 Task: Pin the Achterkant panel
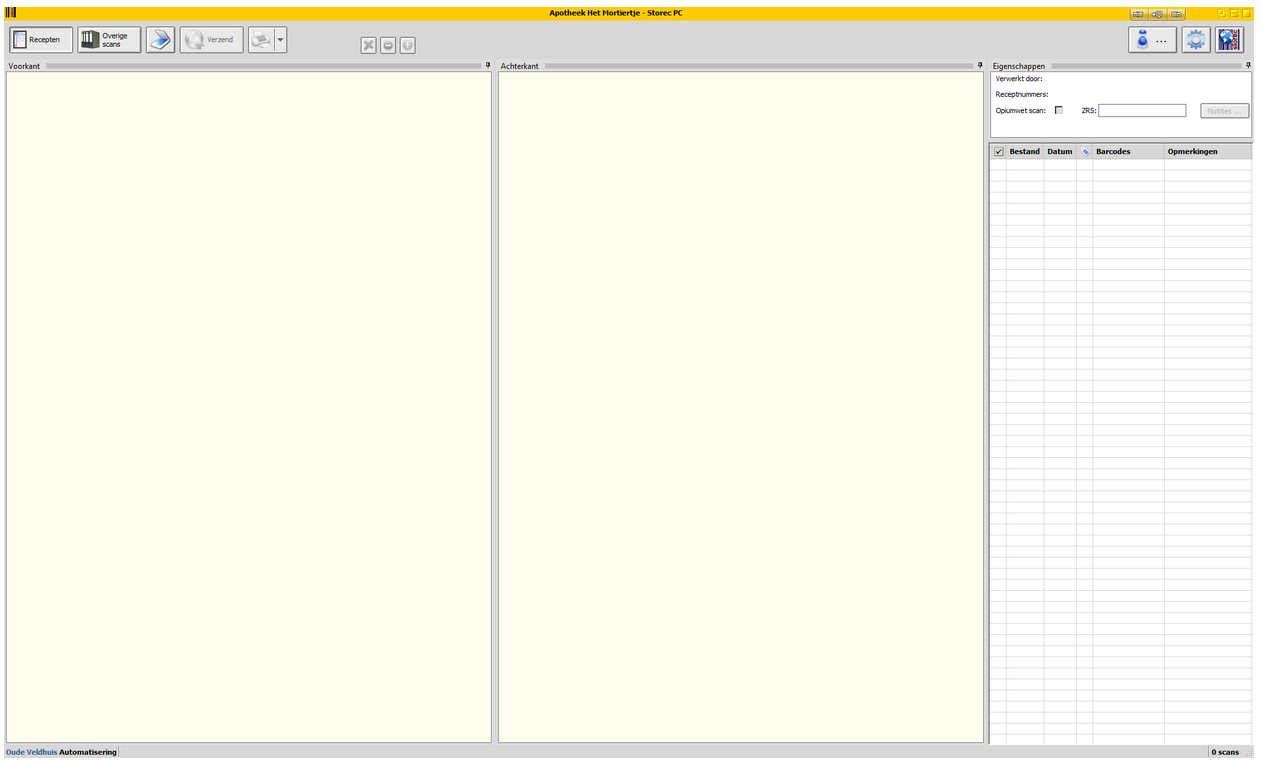(x=980, y=66)
